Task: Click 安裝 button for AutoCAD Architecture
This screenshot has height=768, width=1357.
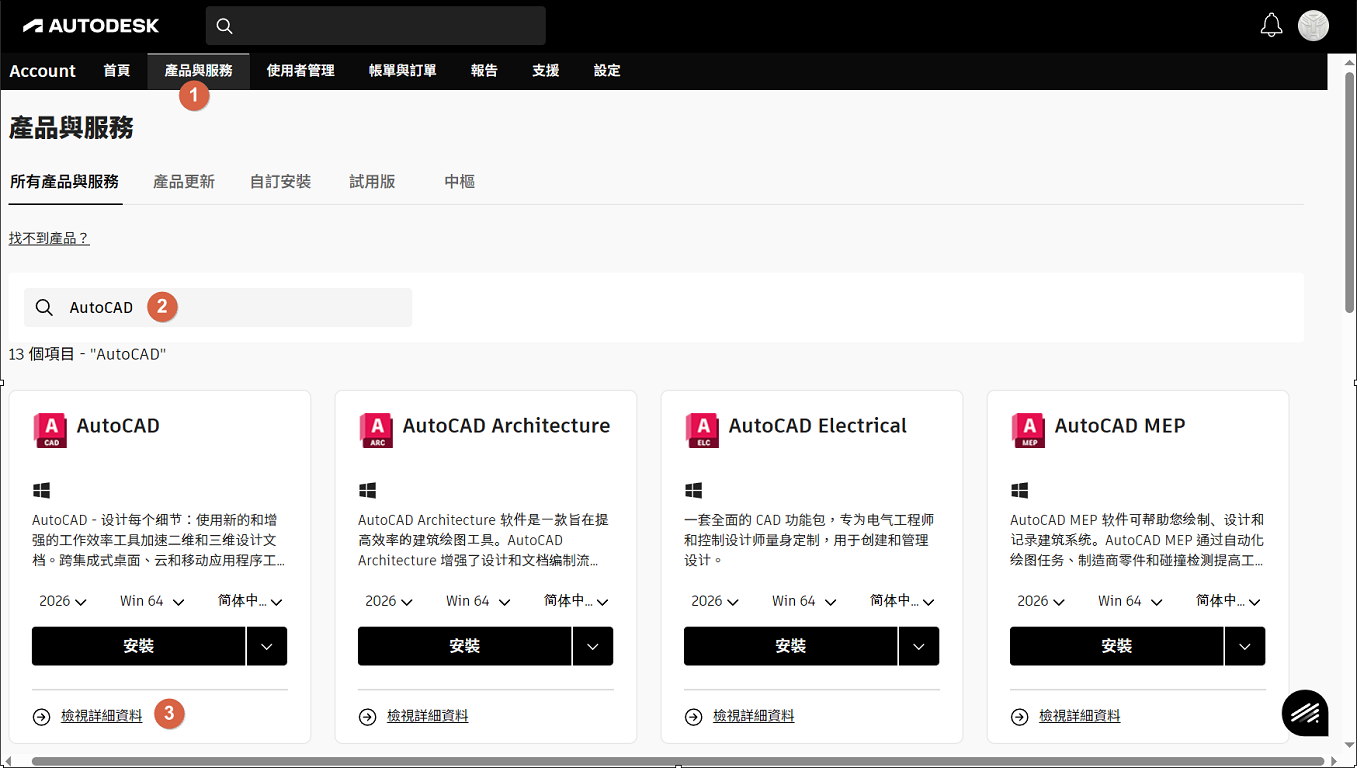Action: [465, 646]
